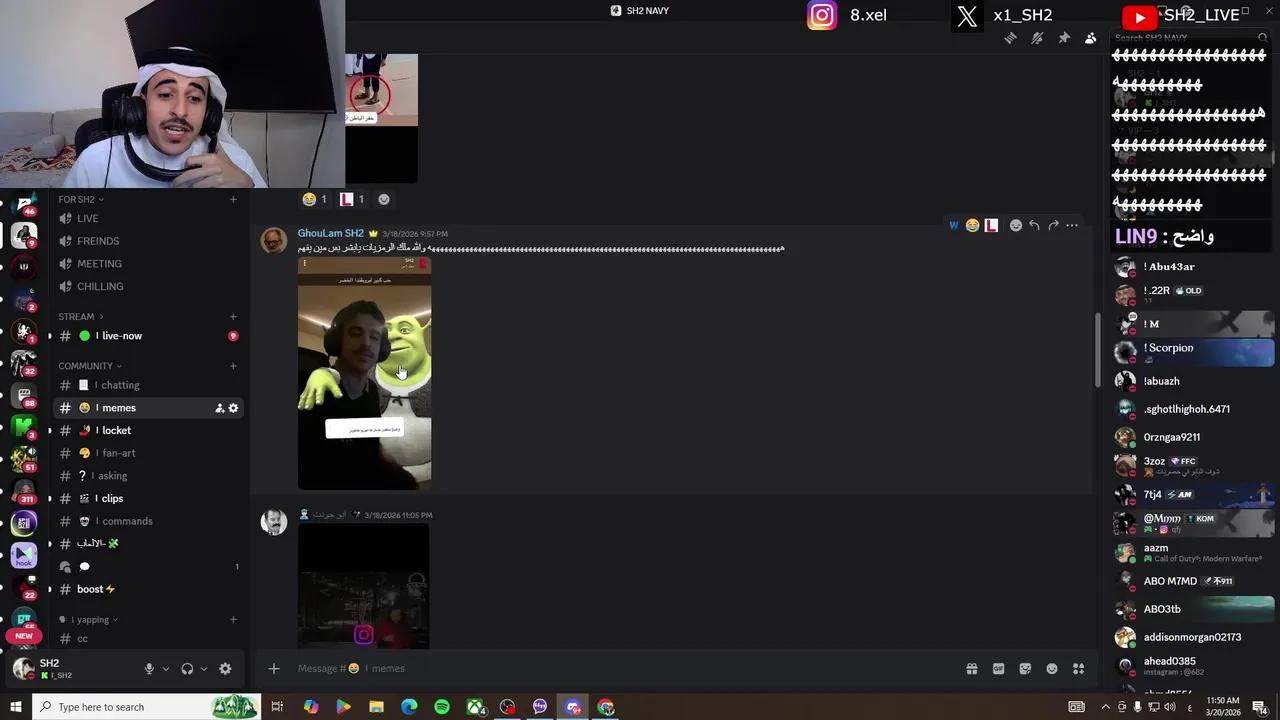Open the Shrek selfie image attachment
The height and width of the screenshot is (720, 1280).
pyautogui.click(x=364, y=373)
